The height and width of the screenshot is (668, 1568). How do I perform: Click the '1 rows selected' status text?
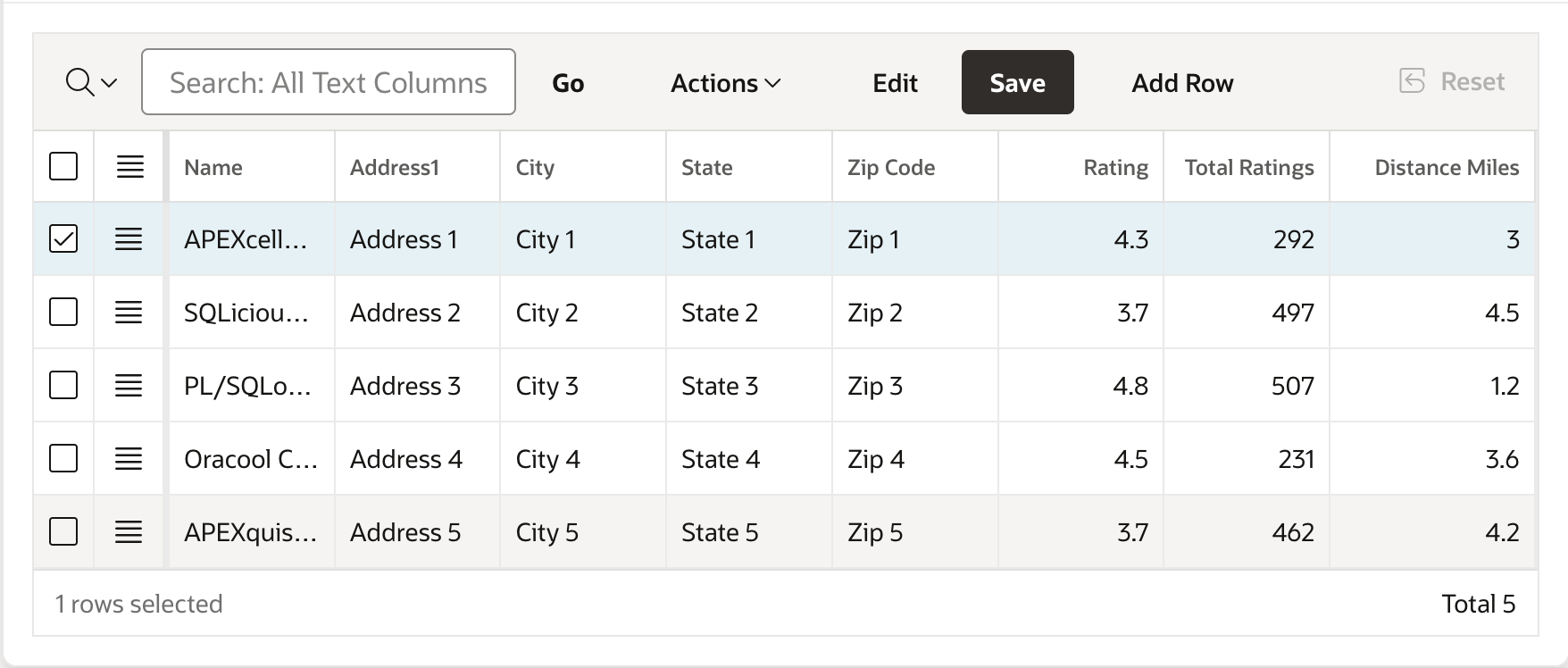coord(138,604)
